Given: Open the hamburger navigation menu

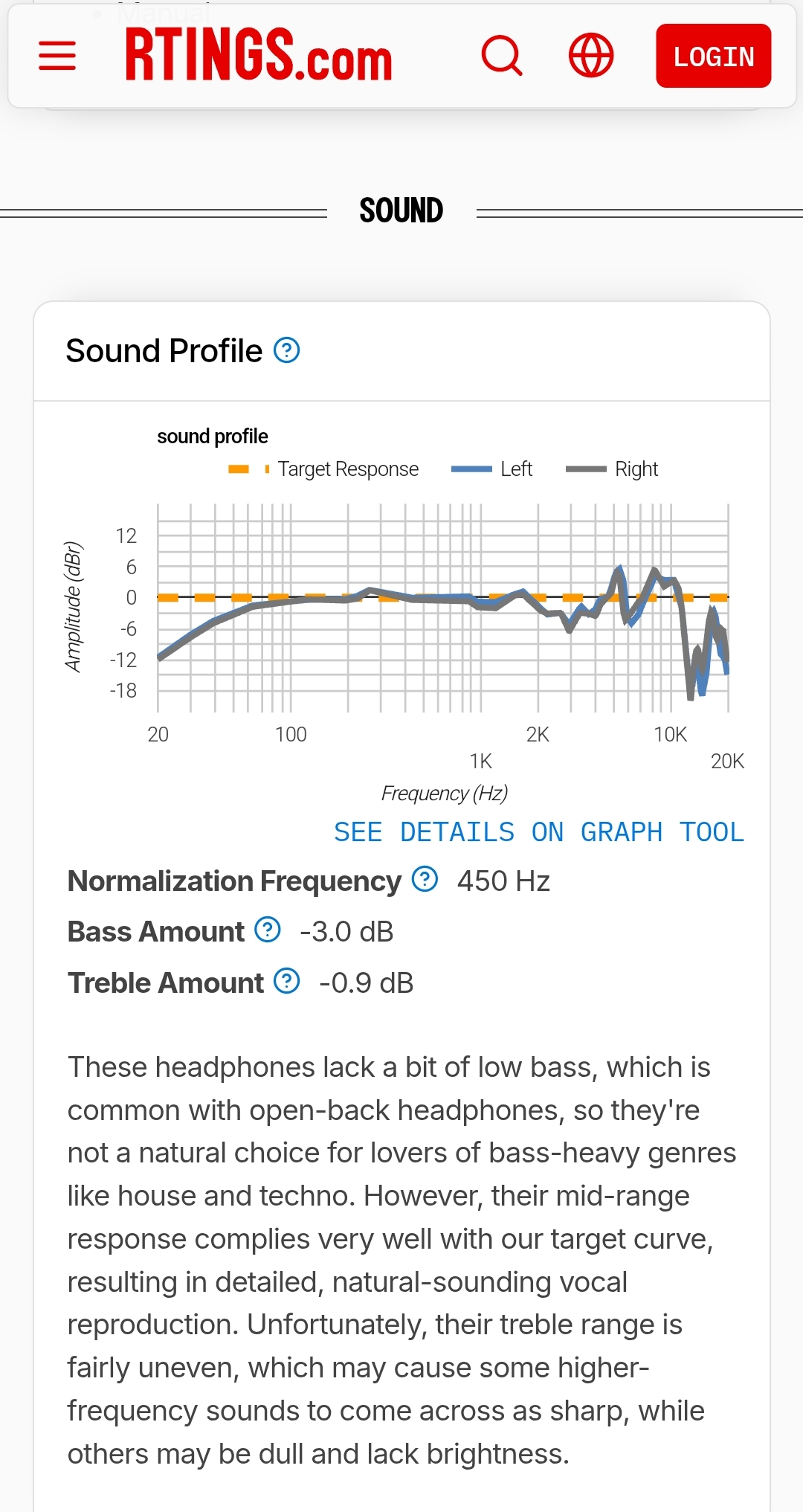Looking at the screenshot, I should 57,56.
